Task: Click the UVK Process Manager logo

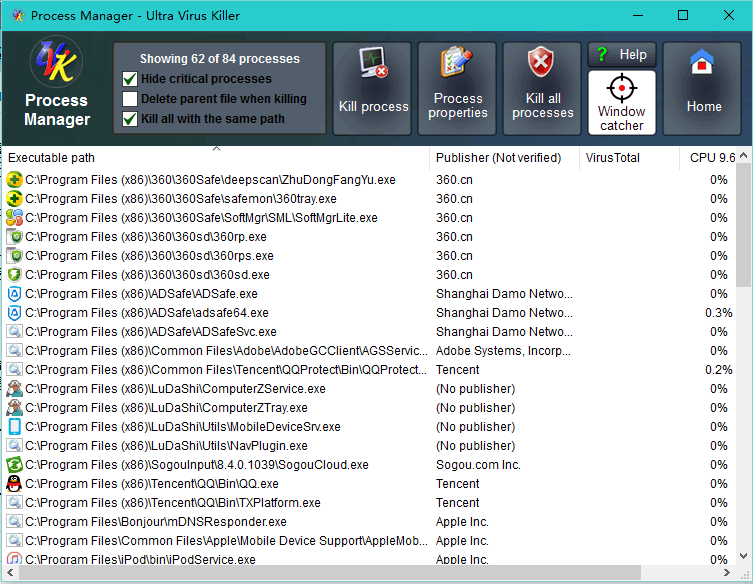Action: pos(56,64)
